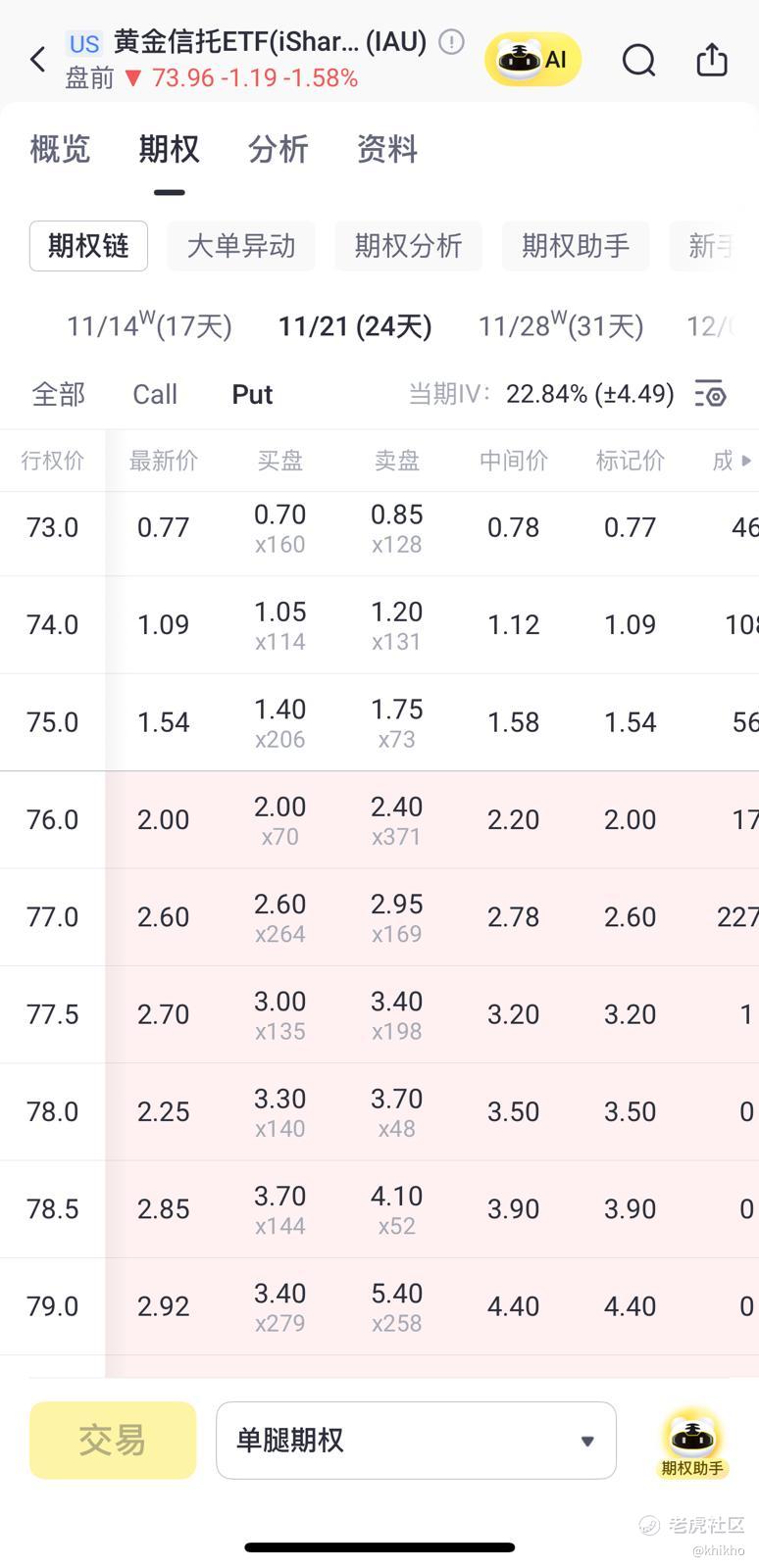This screenshot has width=759, height=1568.
Task: Open the 单腿期权 strategy dropdown
Action: point(416,1441)
